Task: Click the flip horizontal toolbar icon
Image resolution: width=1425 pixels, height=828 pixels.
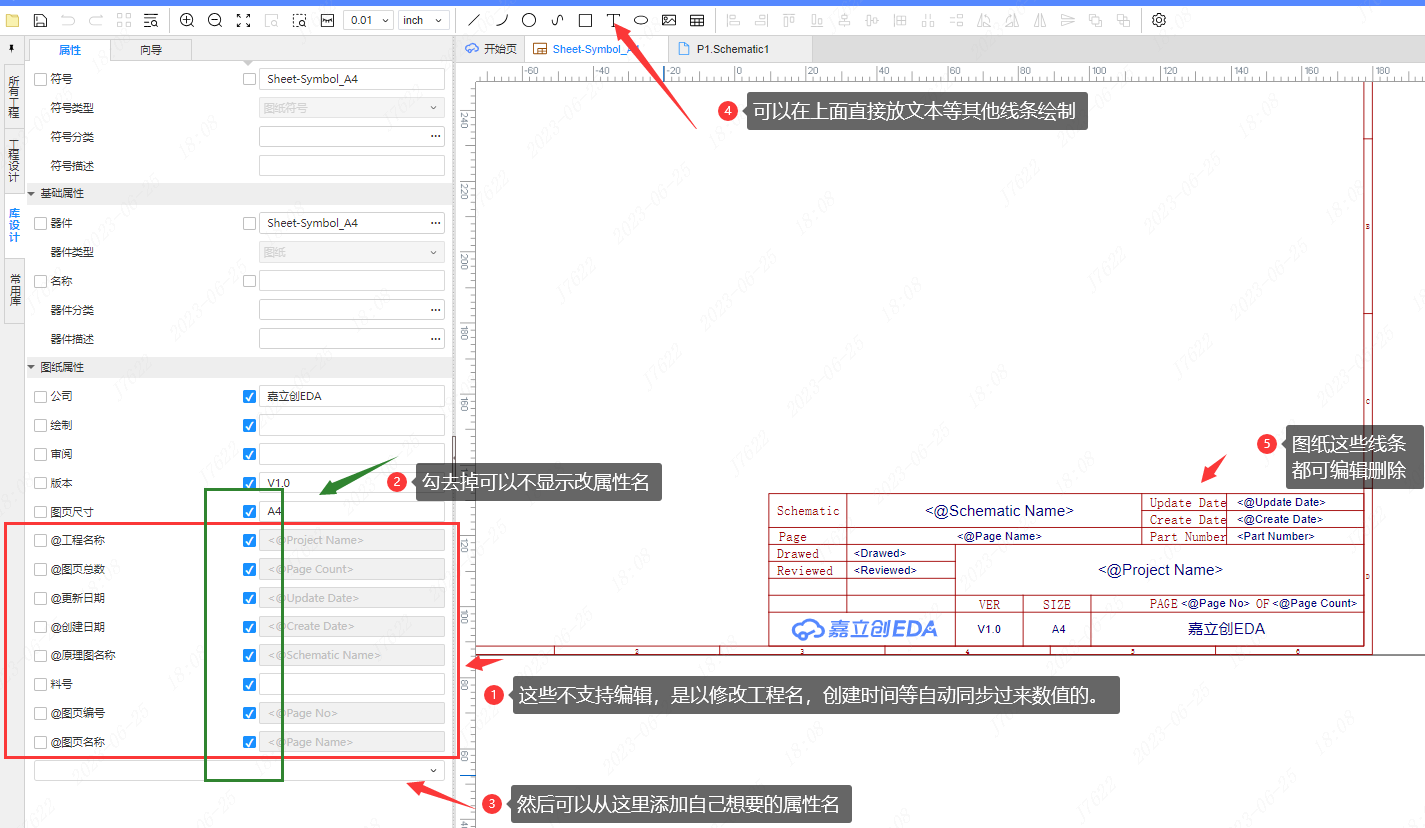Action: (1039, 19)
